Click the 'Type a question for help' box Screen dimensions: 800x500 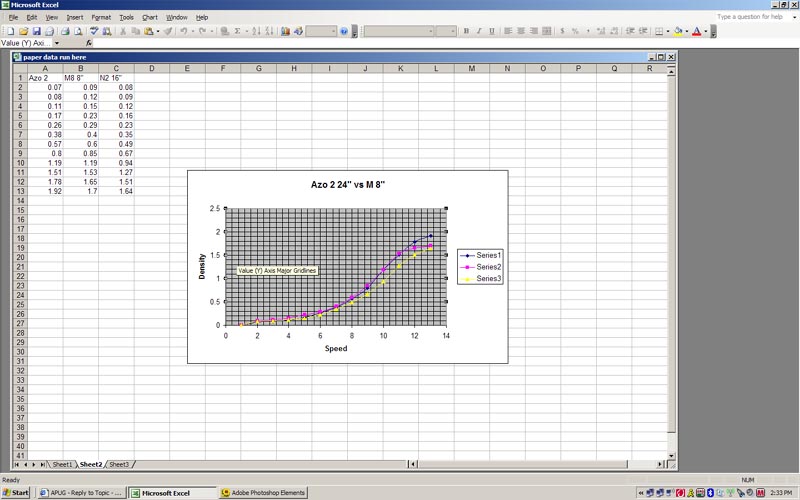pos(750,17)
